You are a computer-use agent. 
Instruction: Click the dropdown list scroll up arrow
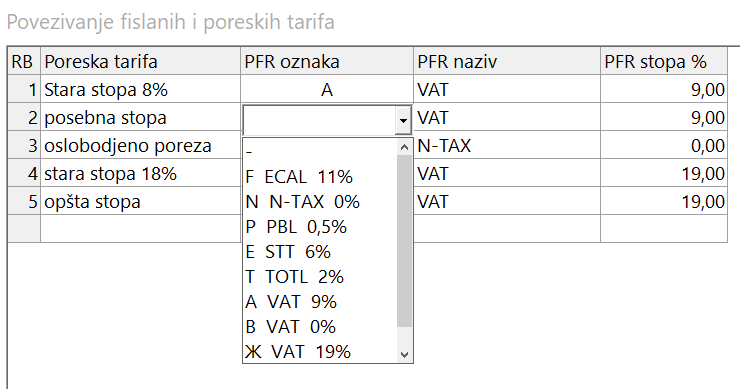coord(404,147)
